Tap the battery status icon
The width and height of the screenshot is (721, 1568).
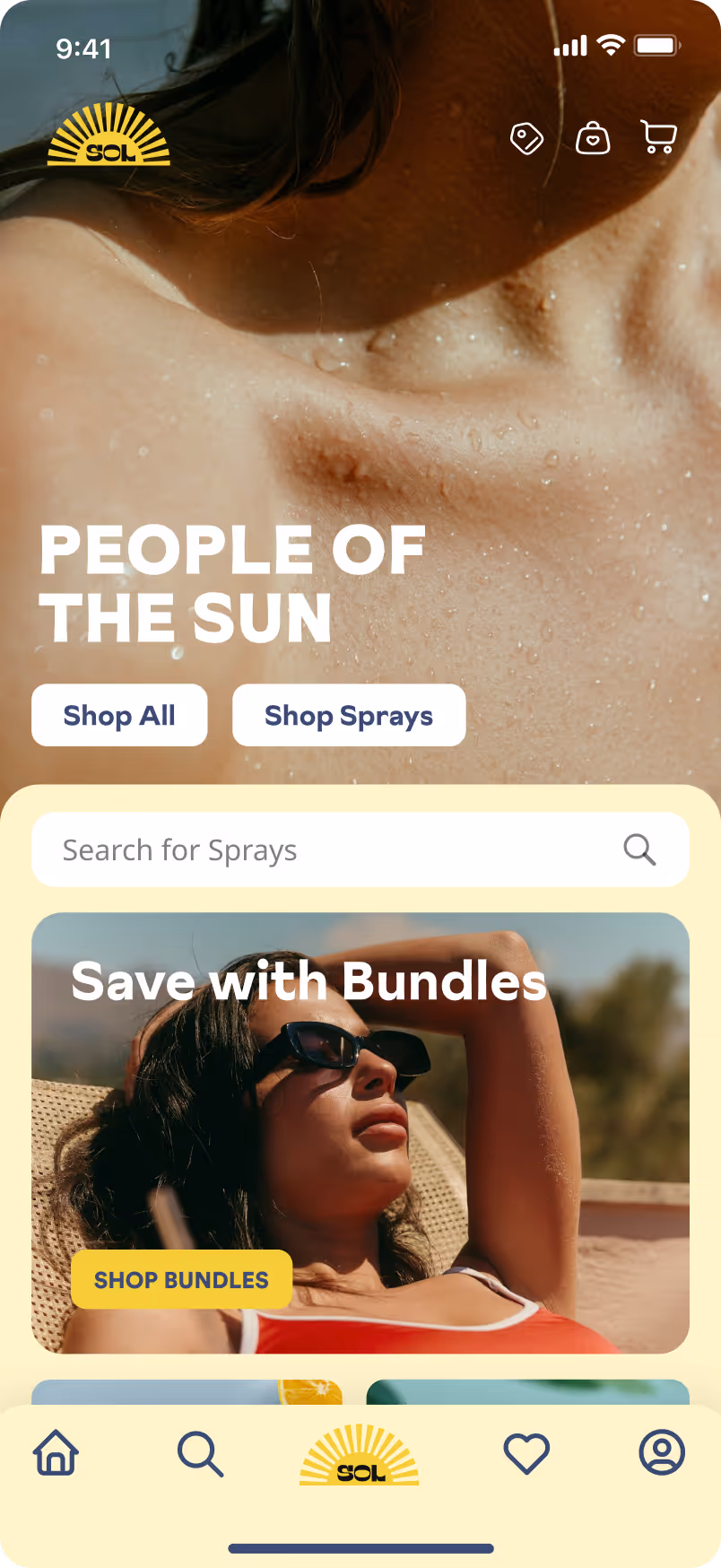point(657,46)
